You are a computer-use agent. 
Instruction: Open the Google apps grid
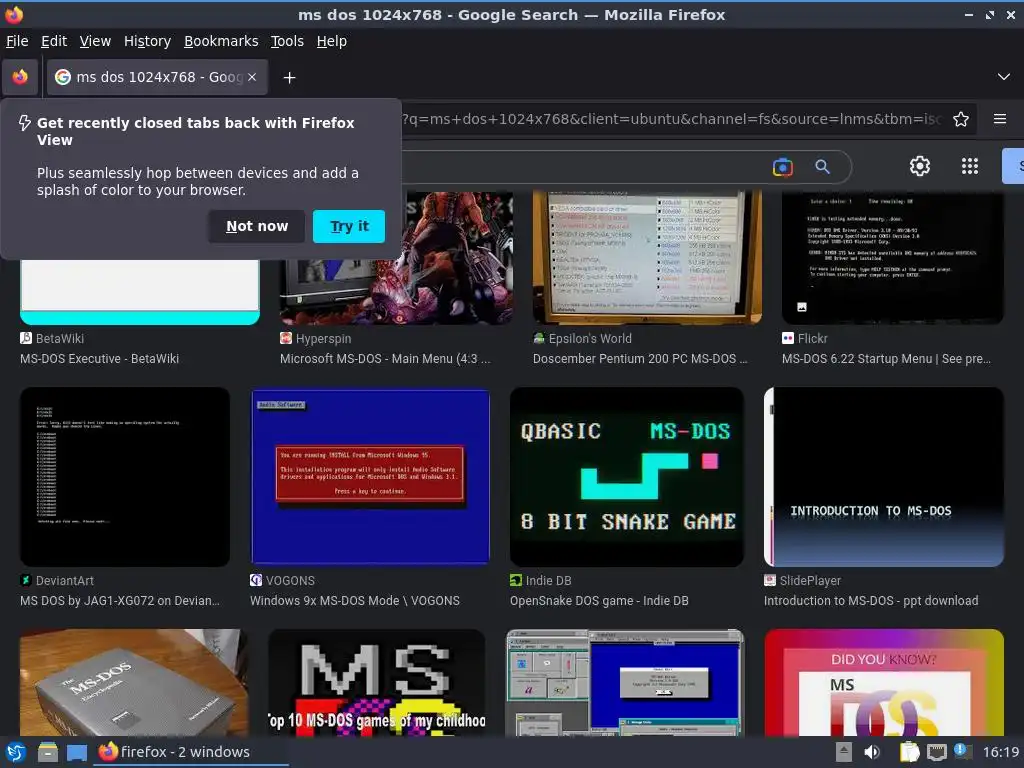click(970, 166)
